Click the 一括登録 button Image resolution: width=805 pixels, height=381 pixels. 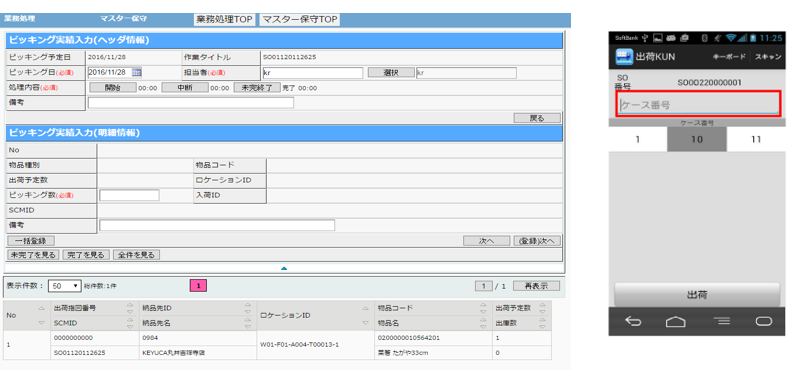[31, 241]
